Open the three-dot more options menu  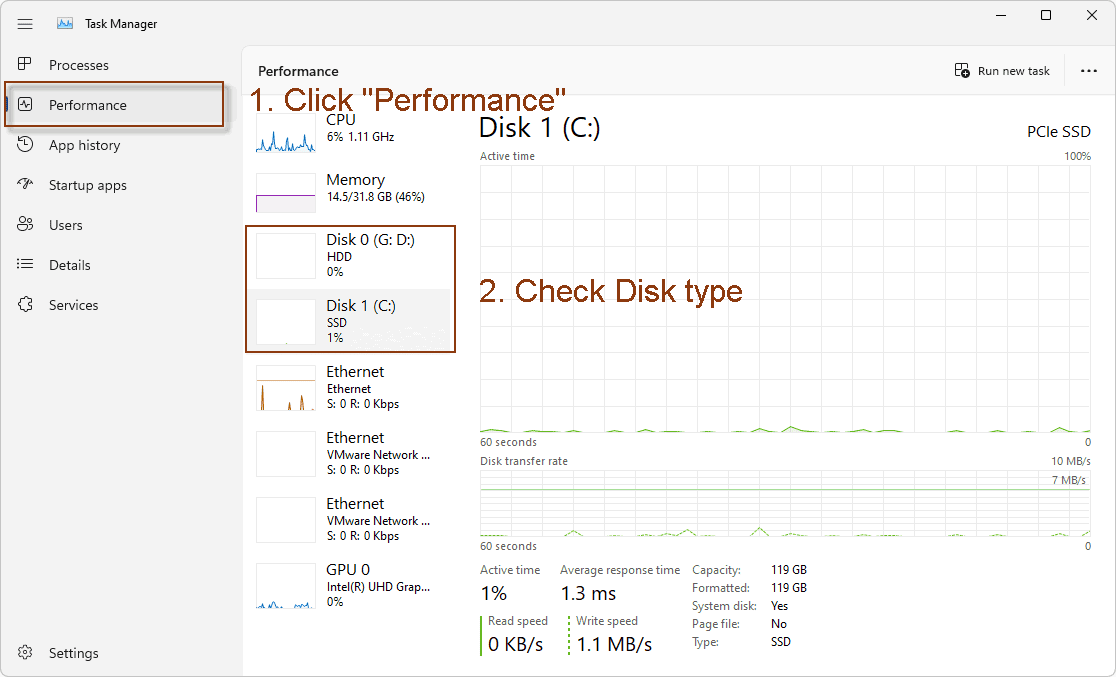point(1089,71)
